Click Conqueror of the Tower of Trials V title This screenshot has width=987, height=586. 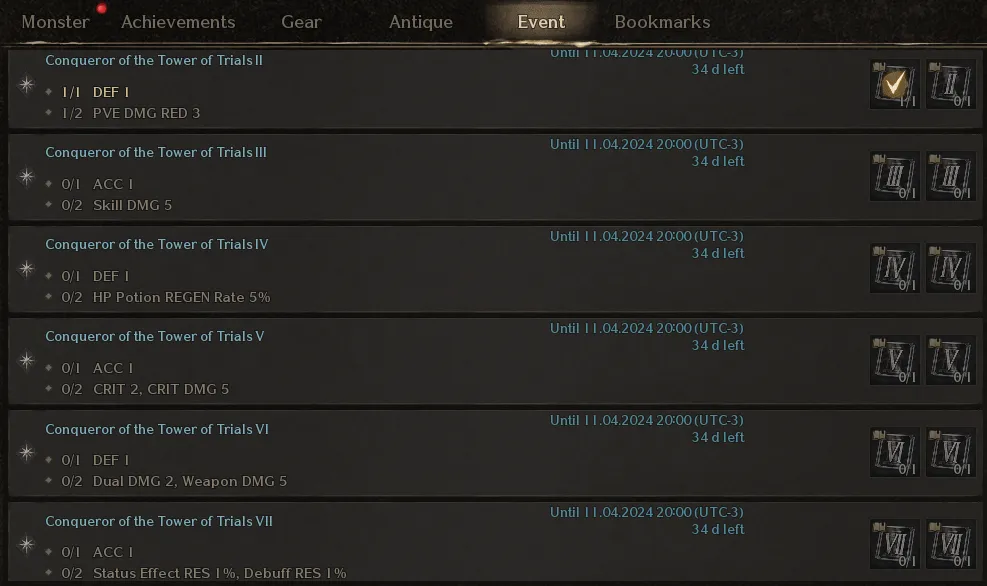pos(155,336)
